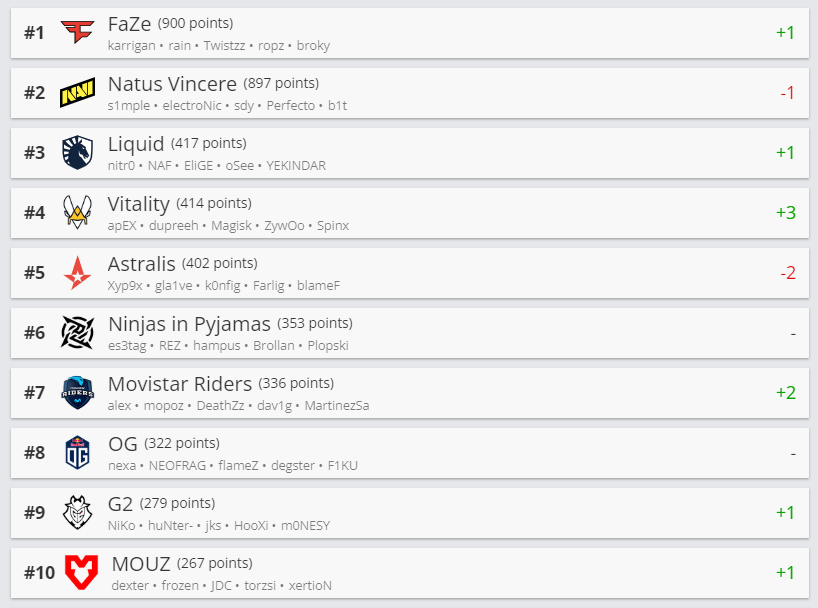
Task: Click the Vitality bee logo
Action: point(77,212)
